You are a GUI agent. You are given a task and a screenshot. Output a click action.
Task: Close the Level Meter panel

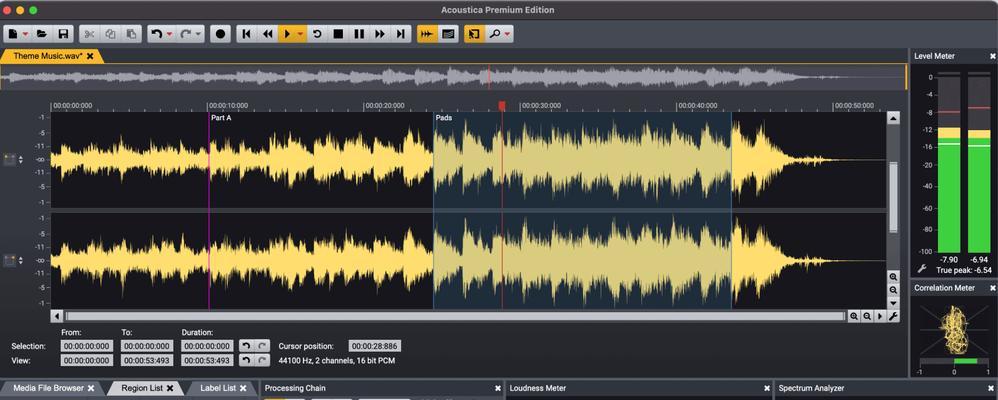(x=993, y=56)
